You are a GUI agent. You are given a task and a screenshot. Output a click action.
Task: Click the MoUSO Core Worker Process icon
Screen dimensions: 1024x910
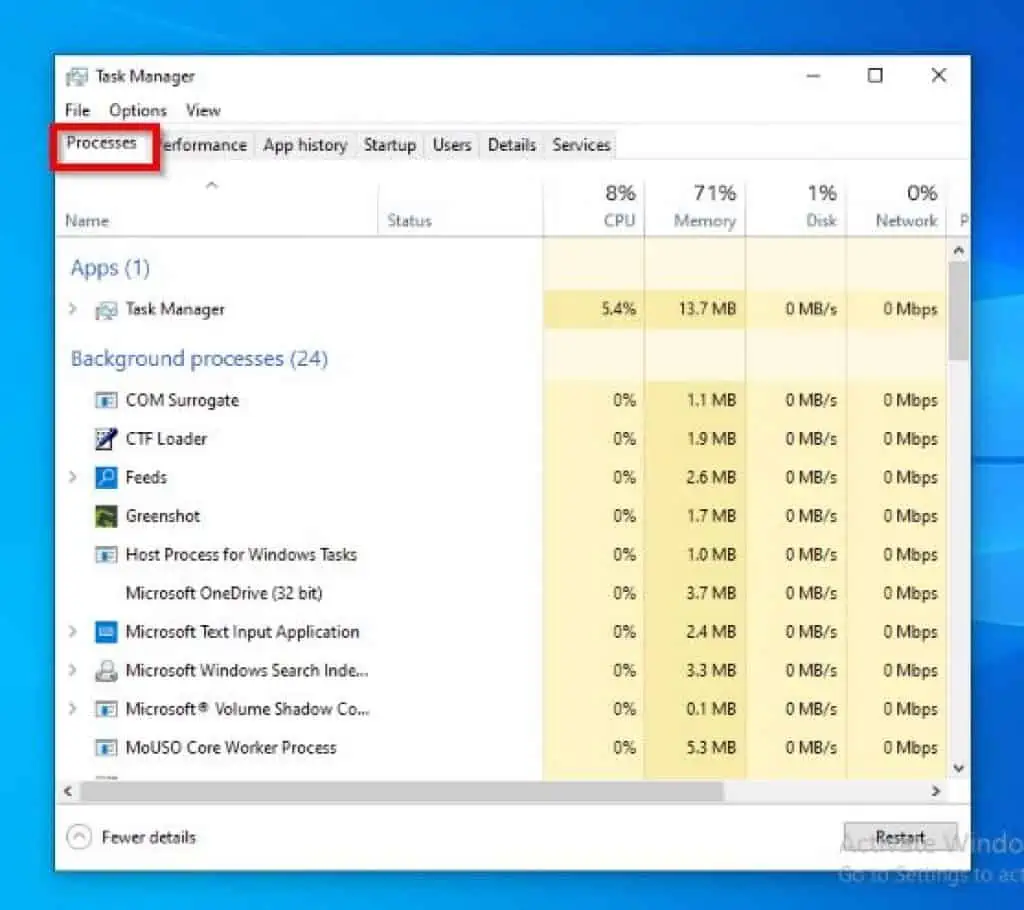[x=106, y=747]
